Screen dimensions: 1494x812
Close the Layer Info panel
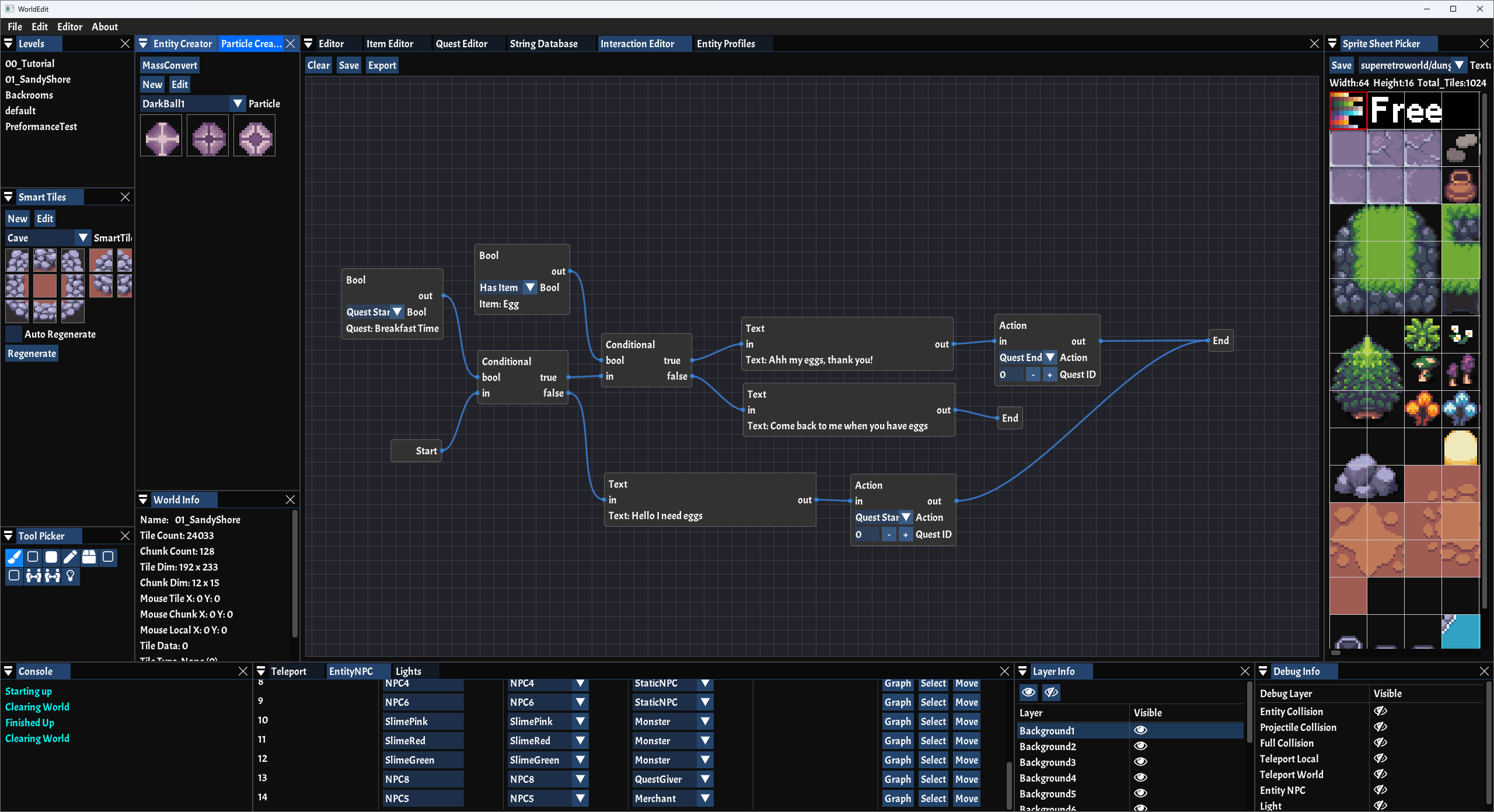1245,671
